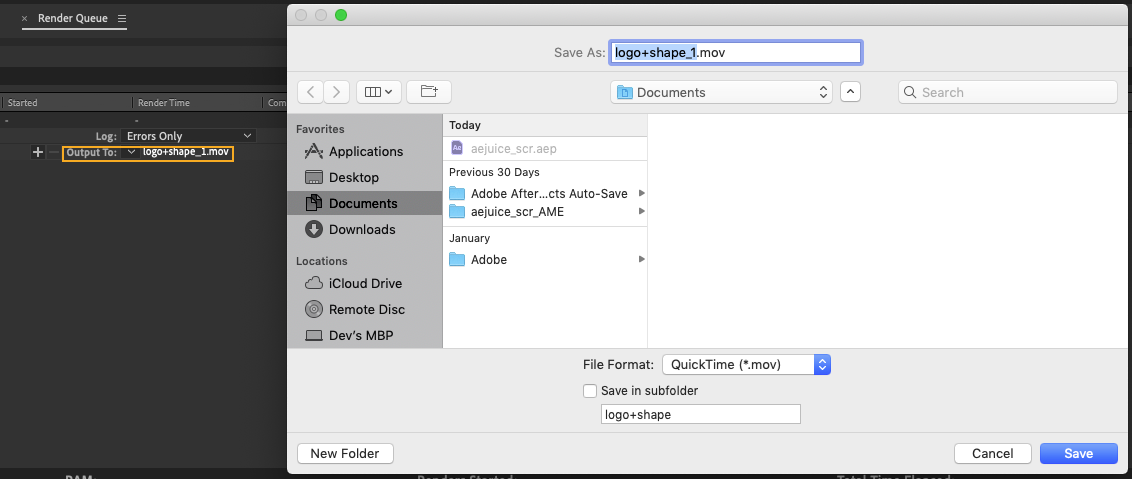
Task: Change the column view mode selector
Action: click(x=379, y=92)
